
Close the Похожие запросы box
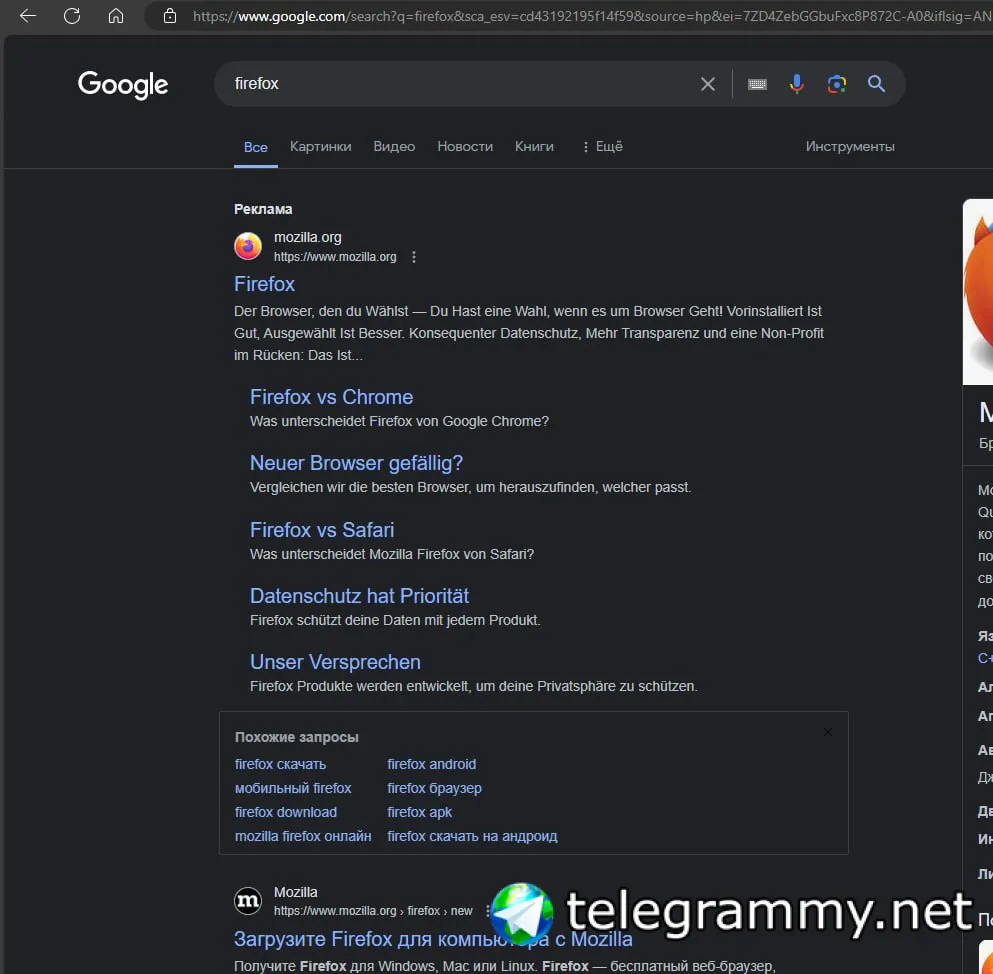click(x=828, y=732)
